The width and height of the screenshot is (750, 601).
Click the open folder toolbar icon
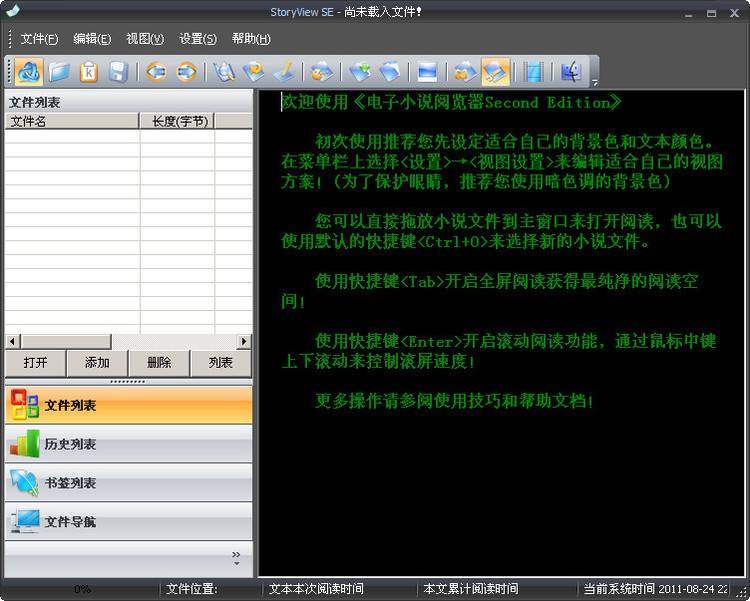59,73
